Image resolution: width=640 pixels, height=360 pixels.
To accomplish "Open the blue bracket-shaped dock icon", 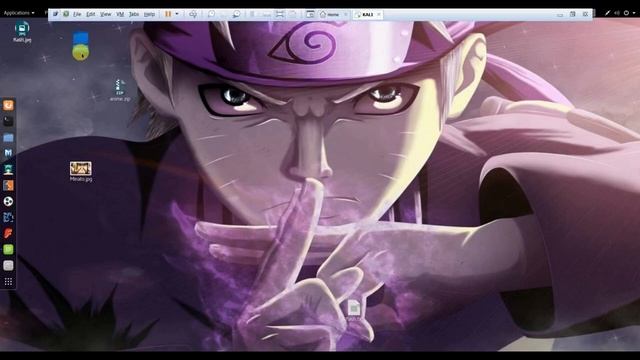I will click(x=8, y=217).
